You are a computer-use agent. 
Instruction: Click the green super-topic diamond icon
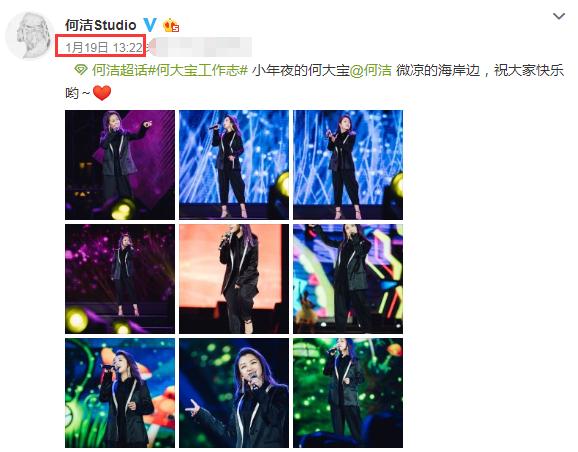(x=81, y=69)
